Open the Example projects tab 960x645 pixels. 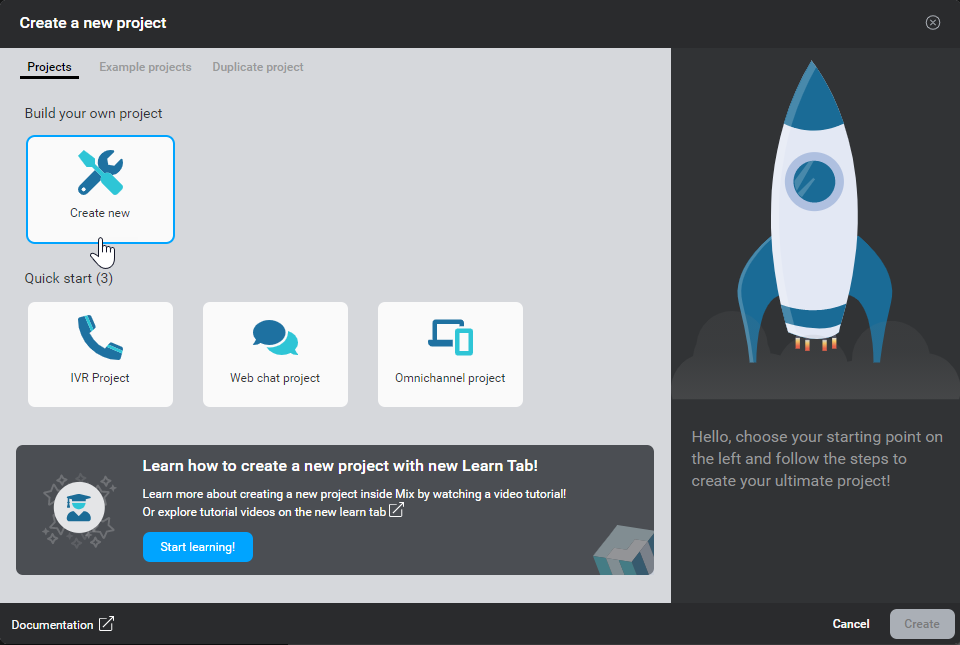pyautogui.click(x=145, y=67)
